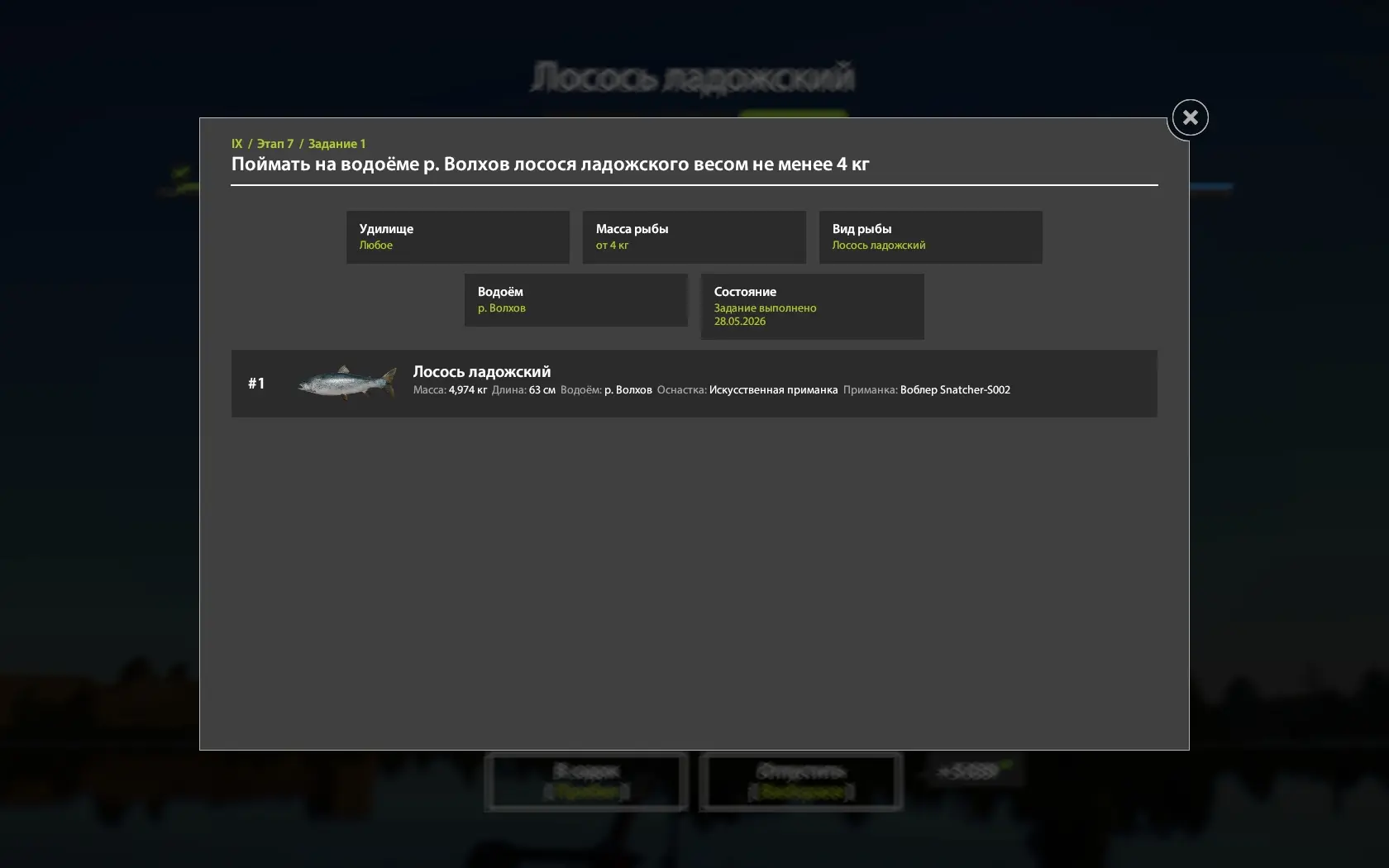Click the Ladoga salmon fish thumbnail
Screen dimensions: 1389x868
pos(347,383)
